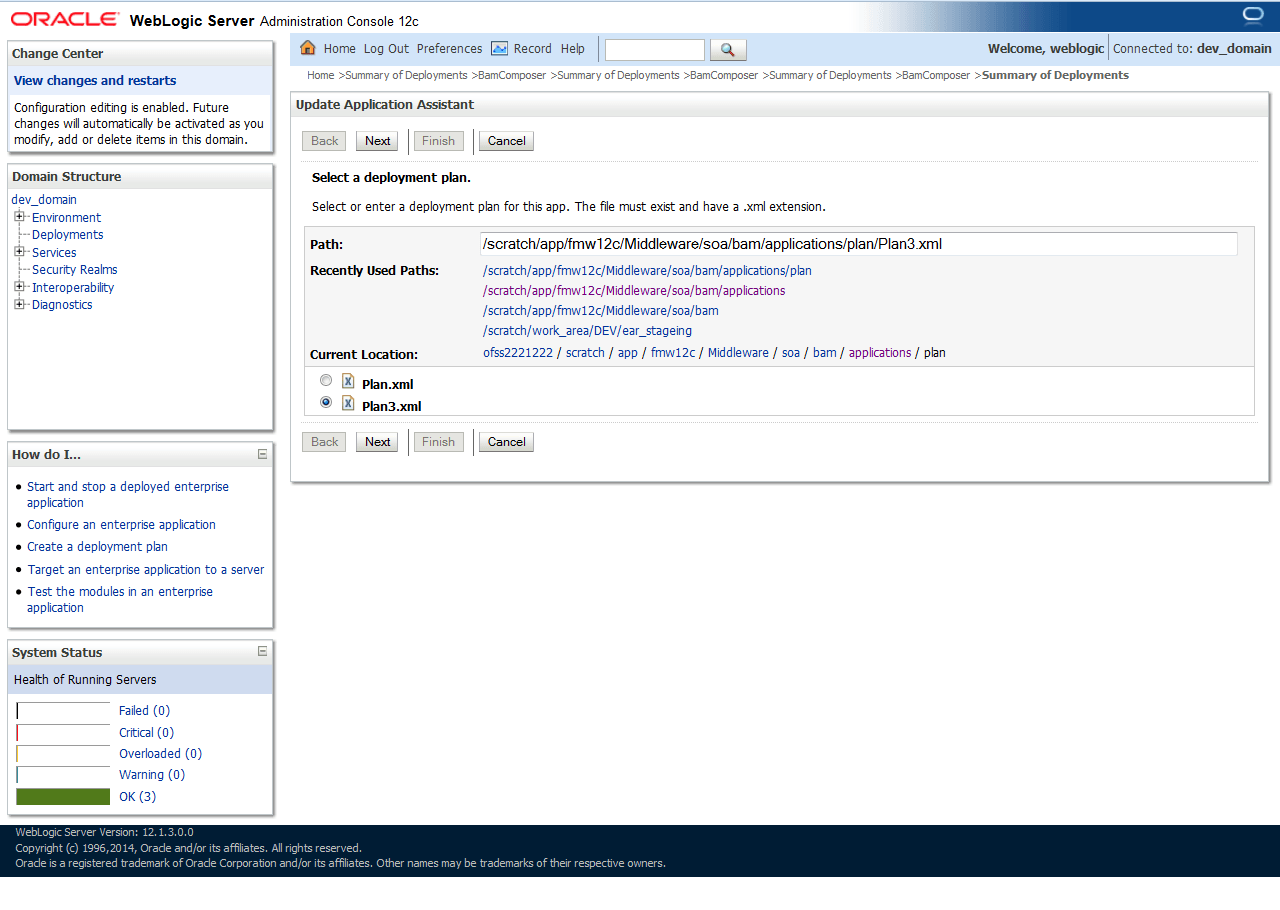Select Environment in the Domain Structure tree
Screen dimensions: 1280x910
[66, 217]
